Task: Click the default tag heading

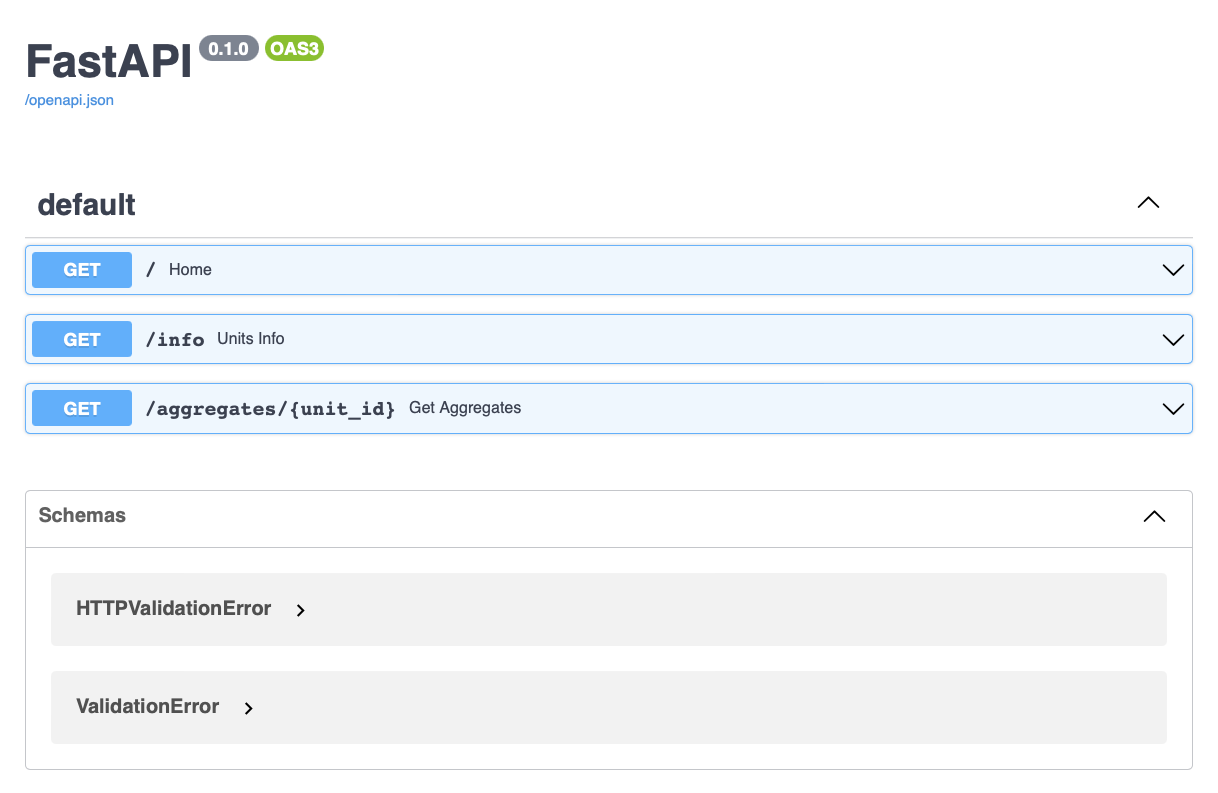Action: click(87, 205)
